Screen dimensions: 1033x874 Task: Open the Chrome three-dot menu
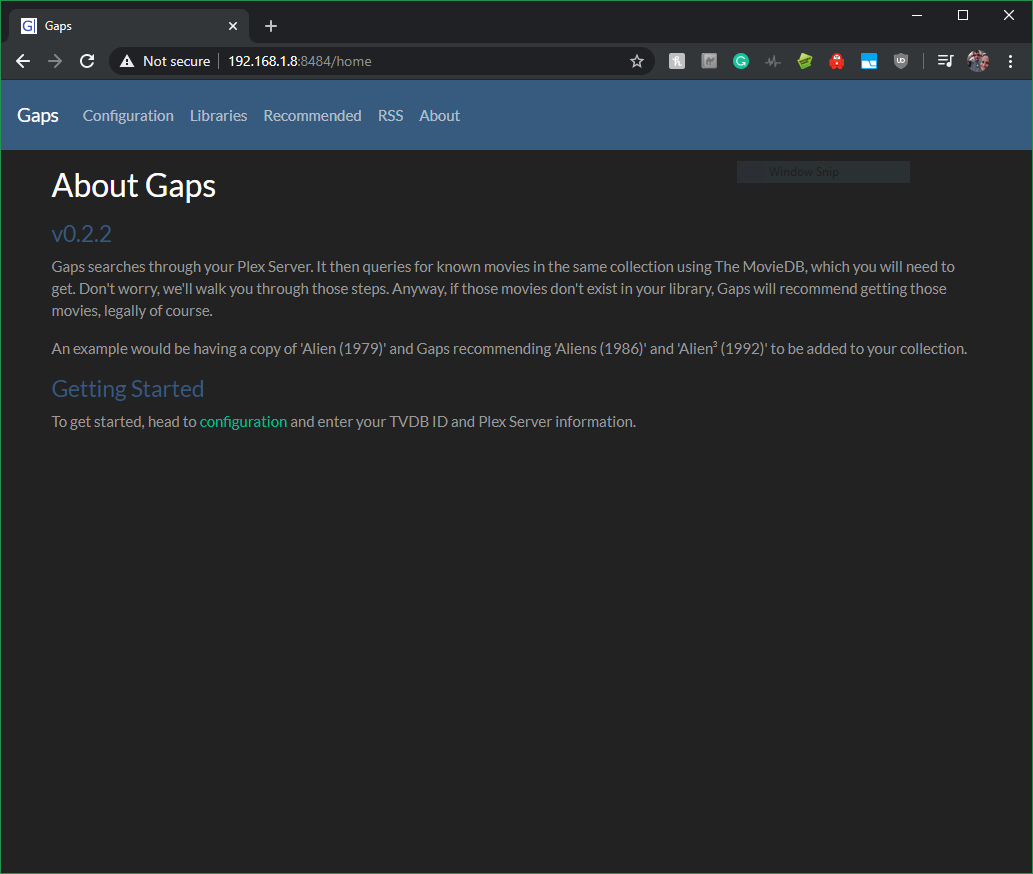(x=1010, y=61)
